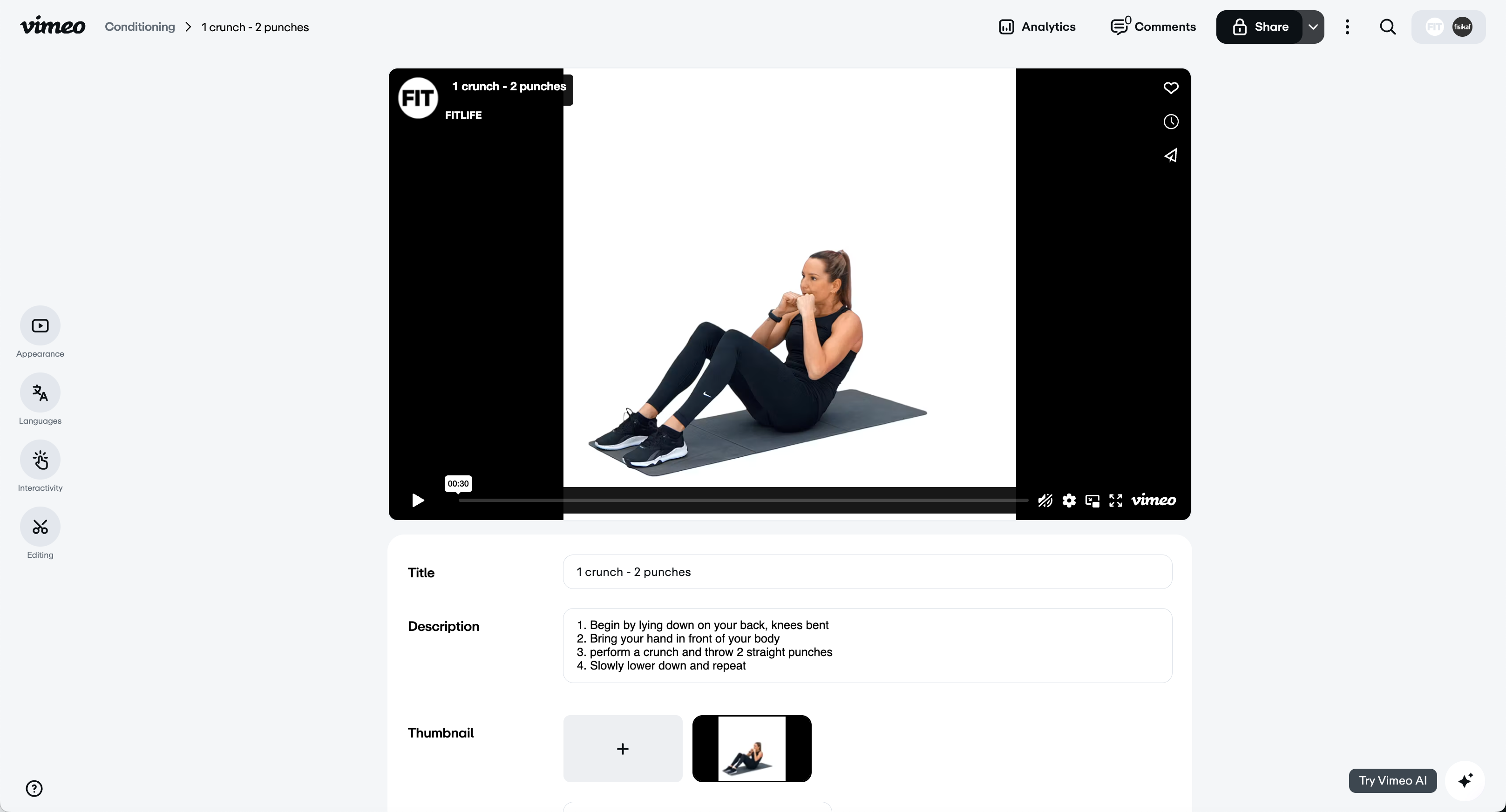Screen dimensions: 1506x812
Task: Click the Try Vimeo AI label
Action: [1392, 780]
